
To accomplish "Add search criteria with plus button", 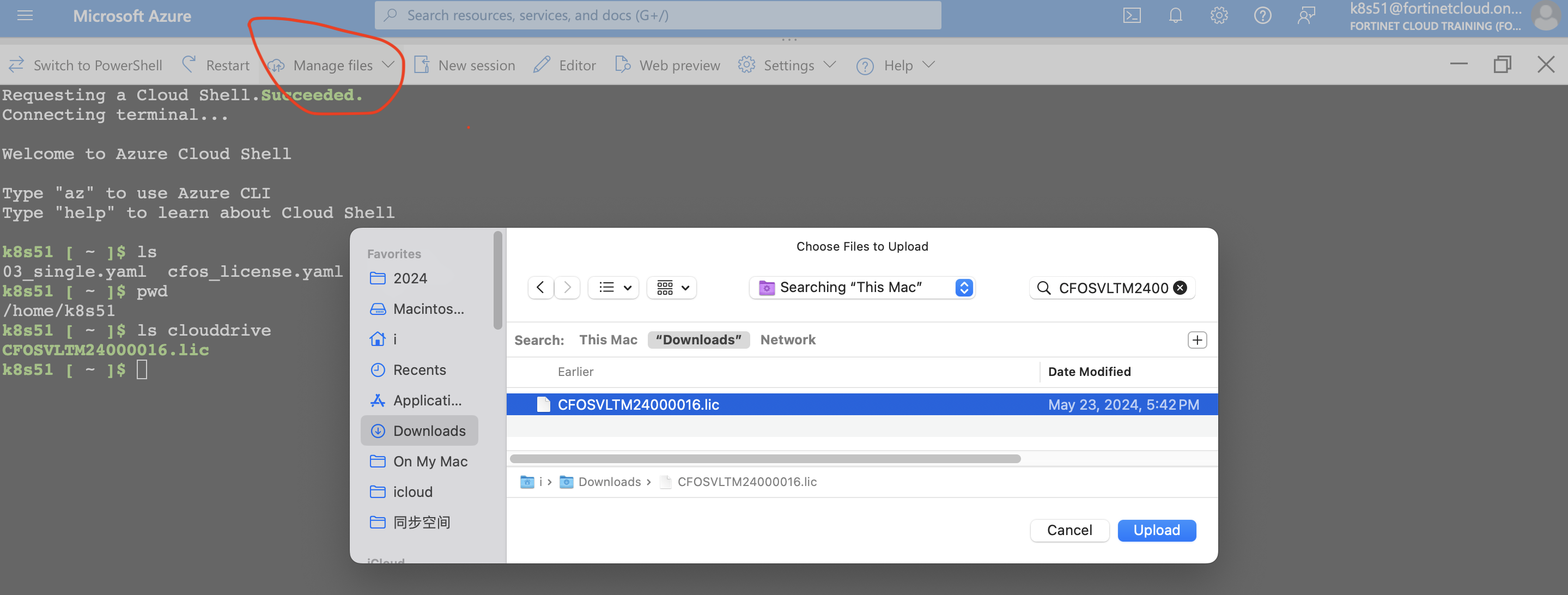I will [1196, 340].
